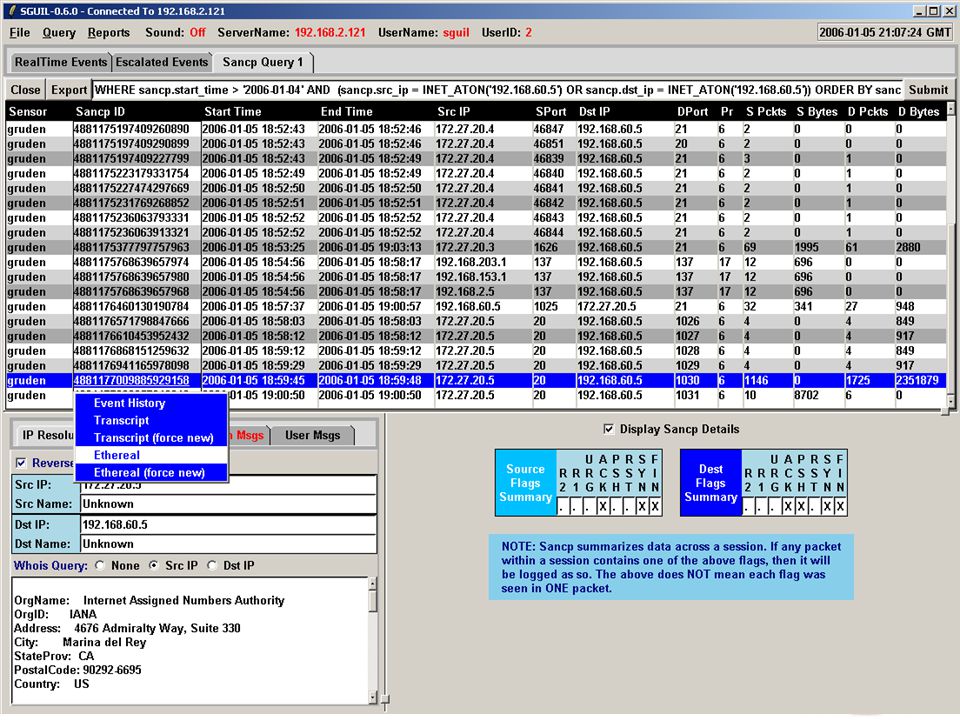This screenshot has width=960, height=720.
Task: Click Src IP 192.168.2.5 in the table
Action: point(466,291)
